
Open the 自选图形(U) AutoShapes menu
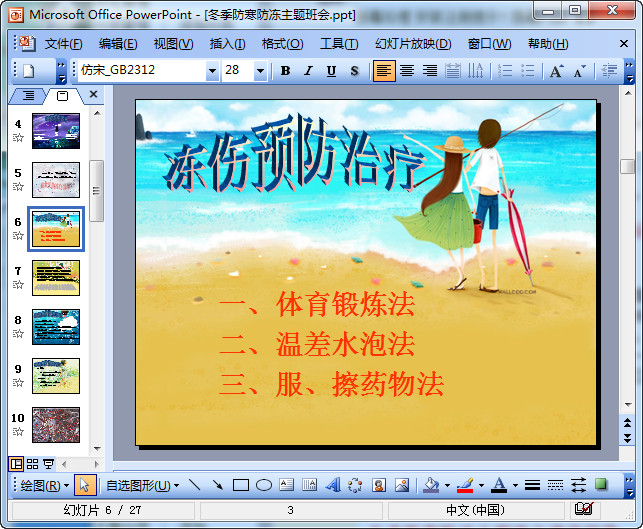click(142, 486)
